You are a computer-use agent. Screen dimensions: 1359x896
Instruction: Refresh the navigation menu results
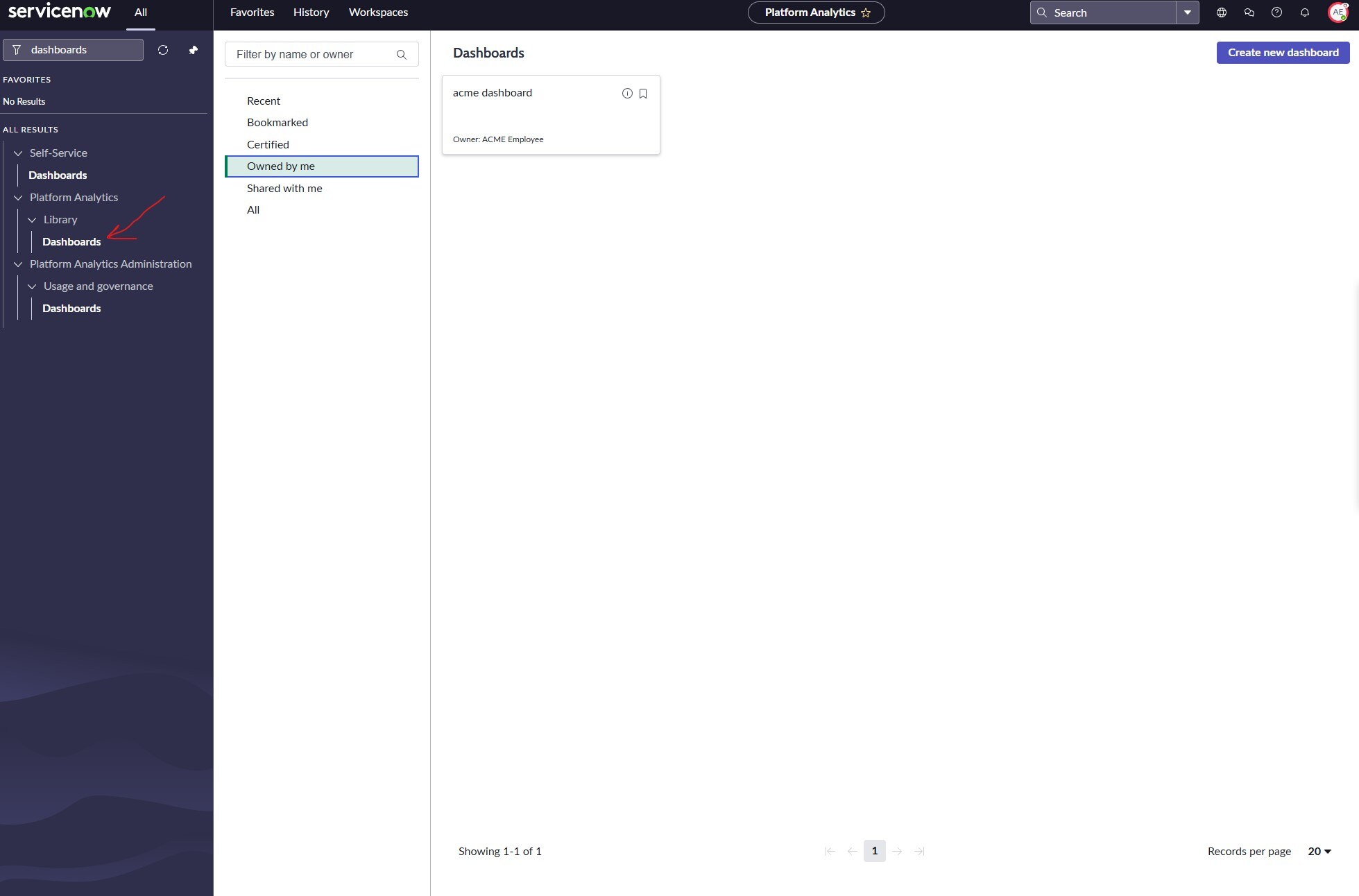coord(163,49)
